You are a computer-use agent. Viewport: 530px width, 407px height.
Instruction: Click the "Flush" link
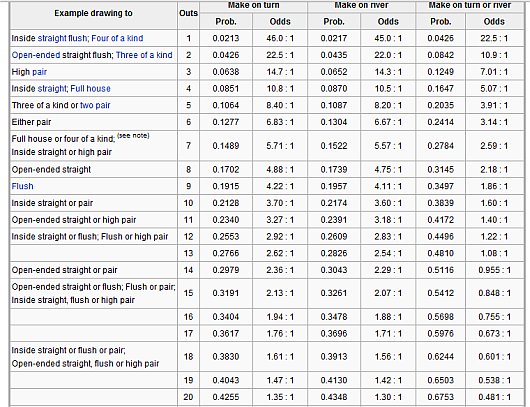point(22,186)
